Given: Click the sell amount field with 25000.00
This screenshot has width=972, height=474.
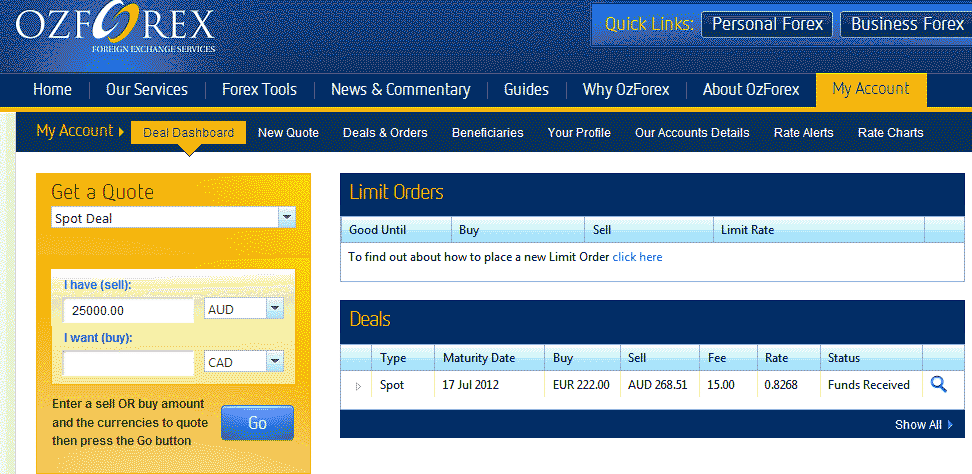Looking at the screenshot, I should point(128,310).
